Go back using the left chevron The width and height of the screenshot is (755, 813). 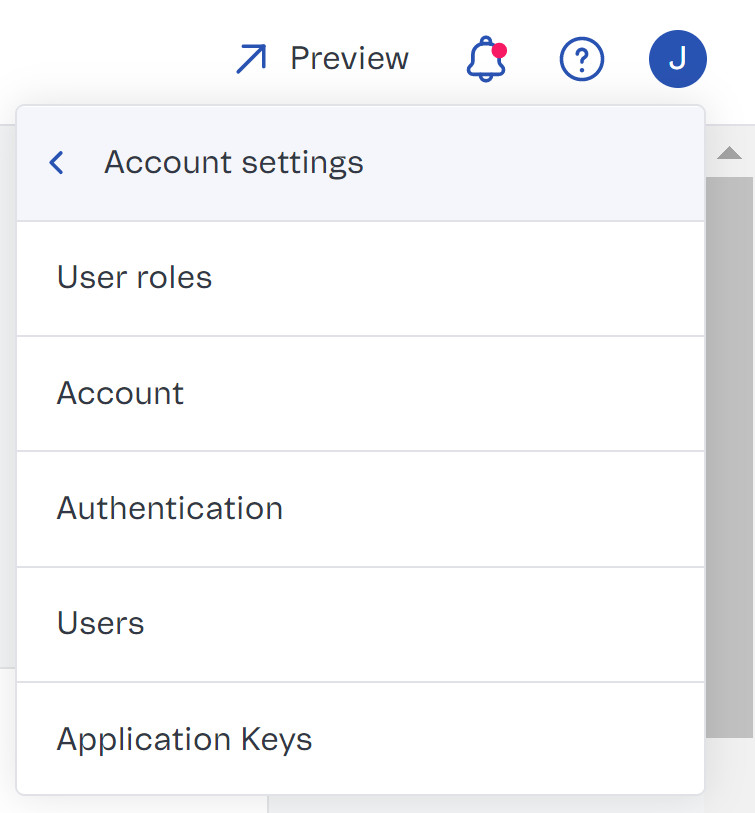tap(57, 163)
